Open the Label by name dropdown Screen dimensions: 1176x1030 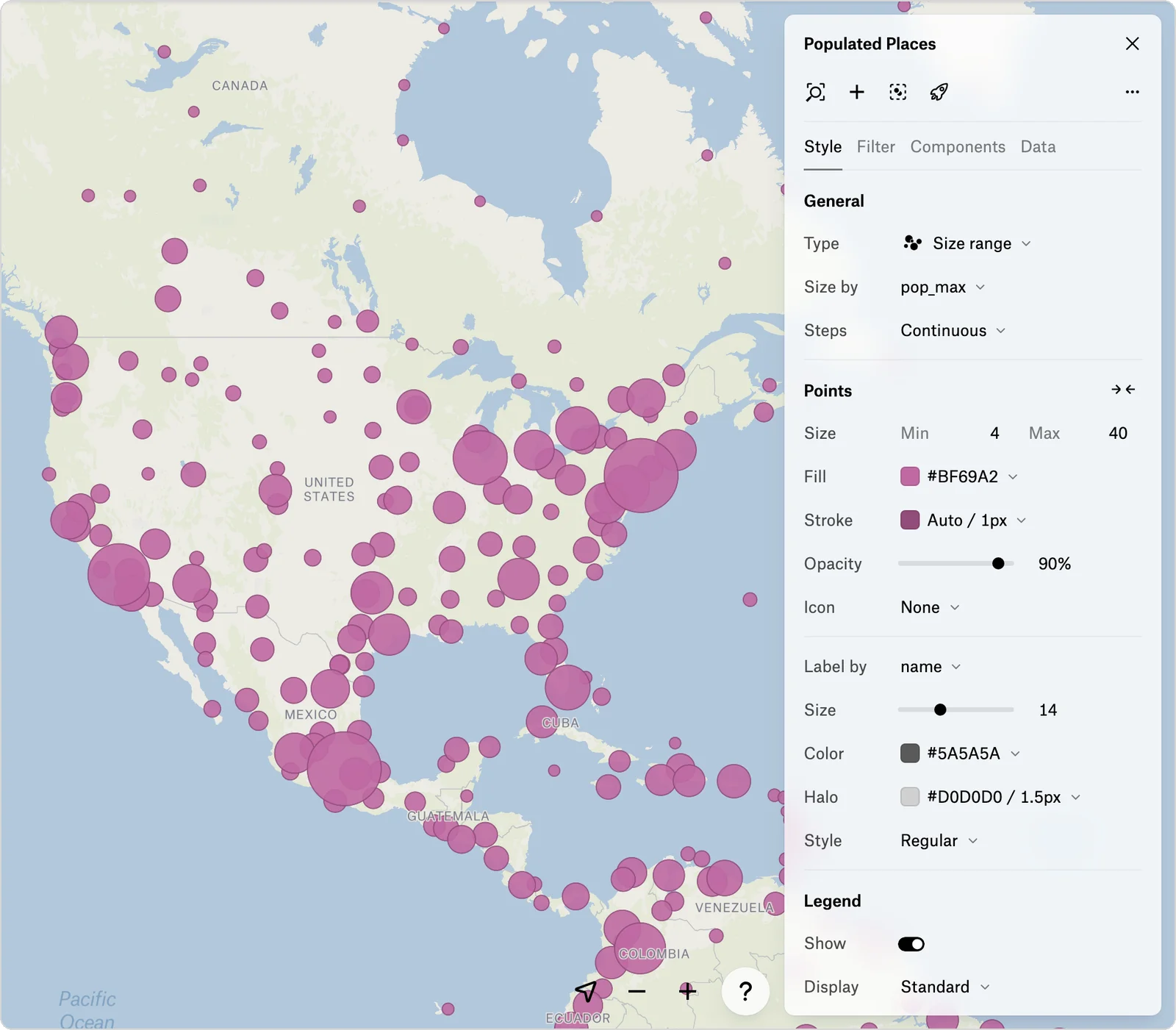tap(931, 667)
